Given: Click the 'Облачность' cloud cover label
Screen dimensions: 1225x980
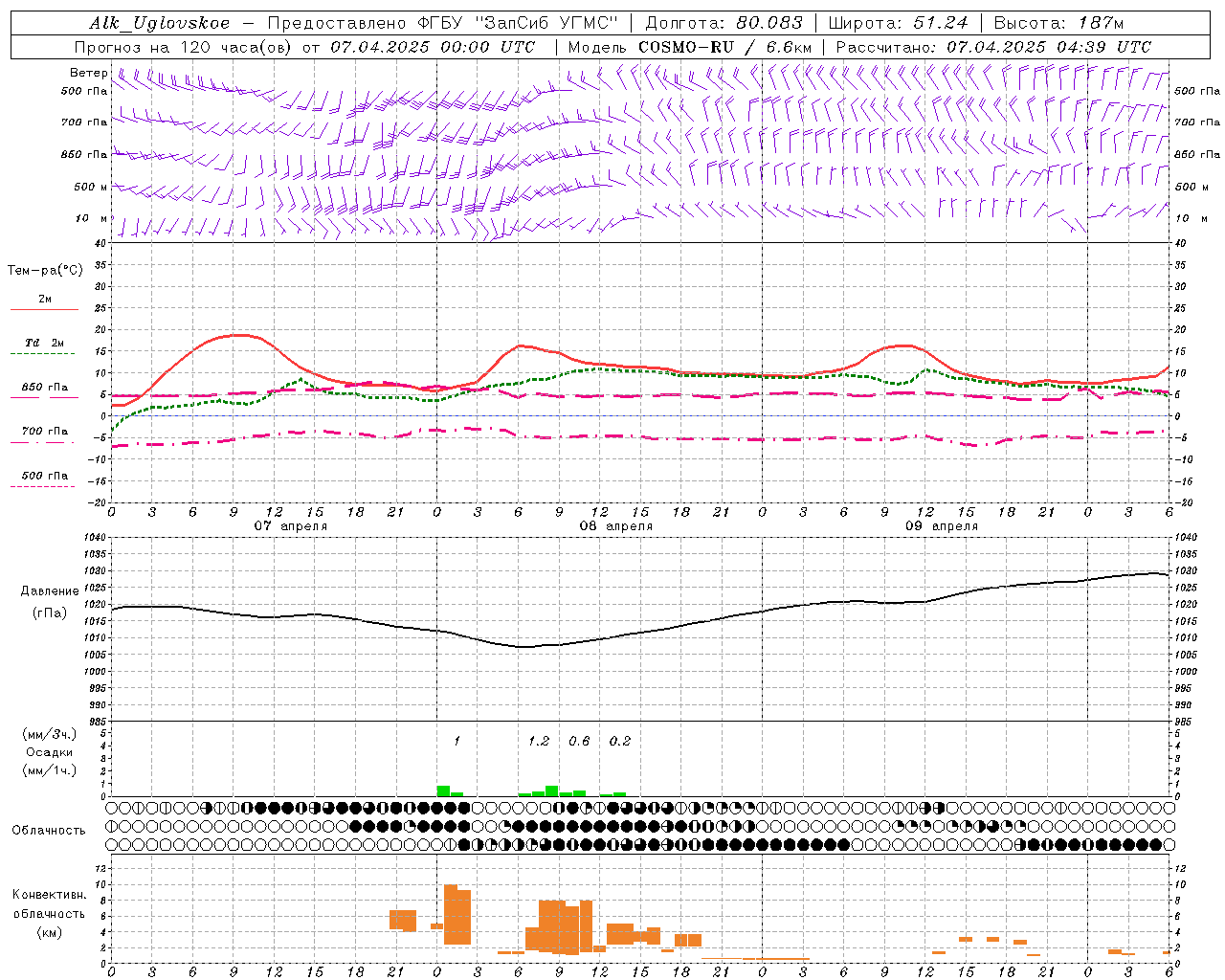Looking at the screenshot, I should pos(49,831).
